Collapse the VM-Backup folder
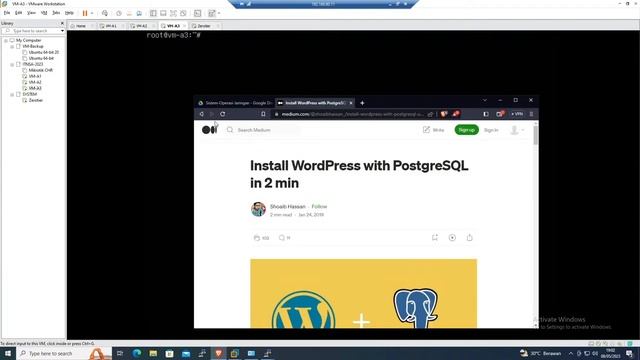Image resolution: width=640 pixels, height=360 pixels. (x=12, y=47)
